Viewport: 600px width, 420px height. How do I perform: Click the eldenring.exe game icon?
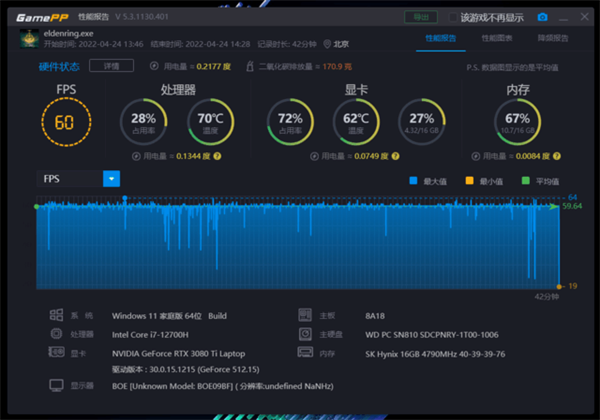pos(29,38)
